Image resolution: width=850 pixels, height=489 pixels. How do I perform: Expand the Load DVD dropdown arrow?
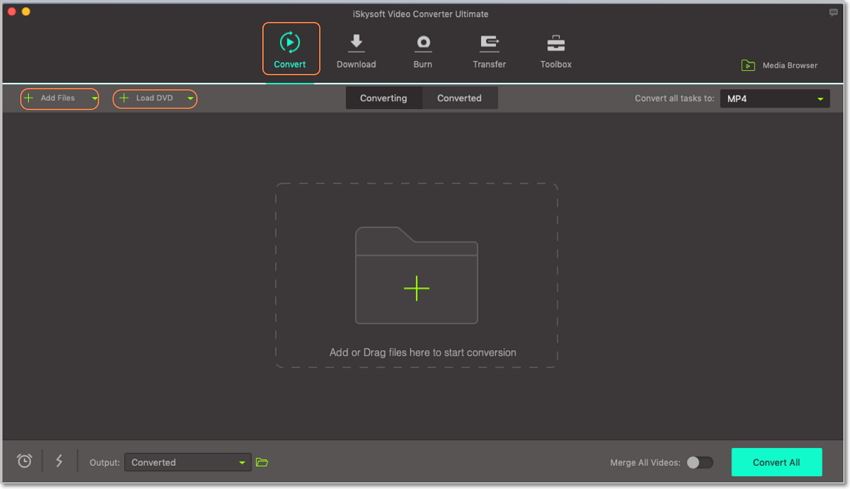[190, 99]
